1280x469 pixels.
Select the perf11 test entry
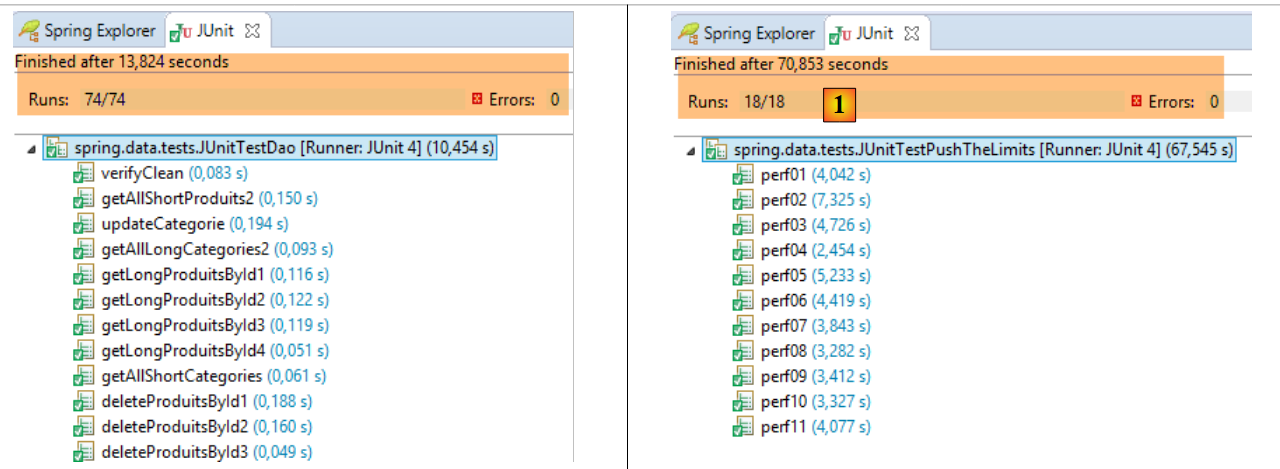(x=785, y=427)
